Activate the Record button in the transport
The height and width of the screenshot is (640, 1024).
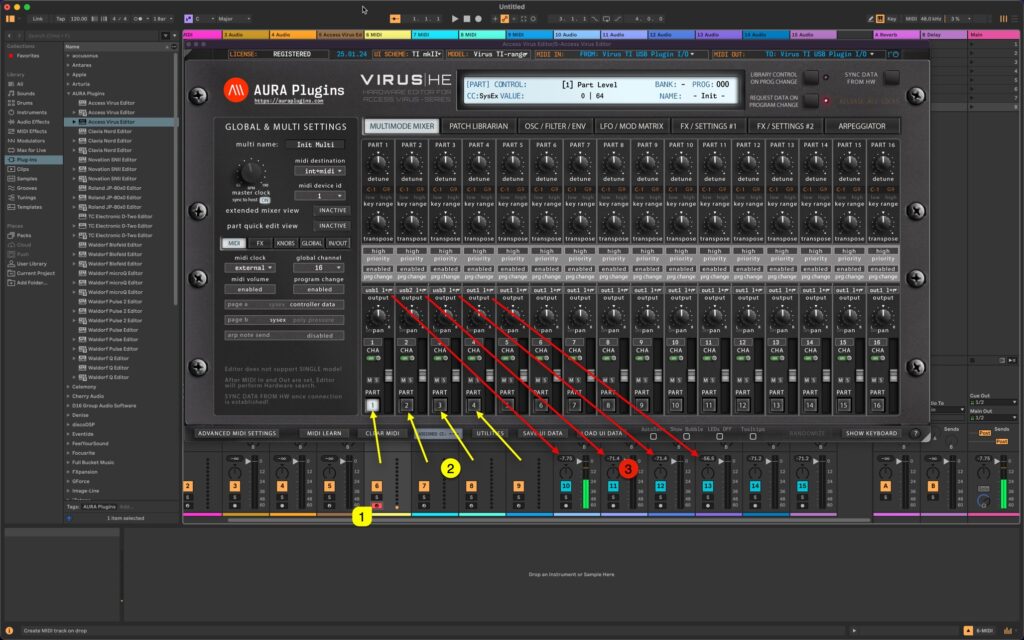[x=477, y=18]
